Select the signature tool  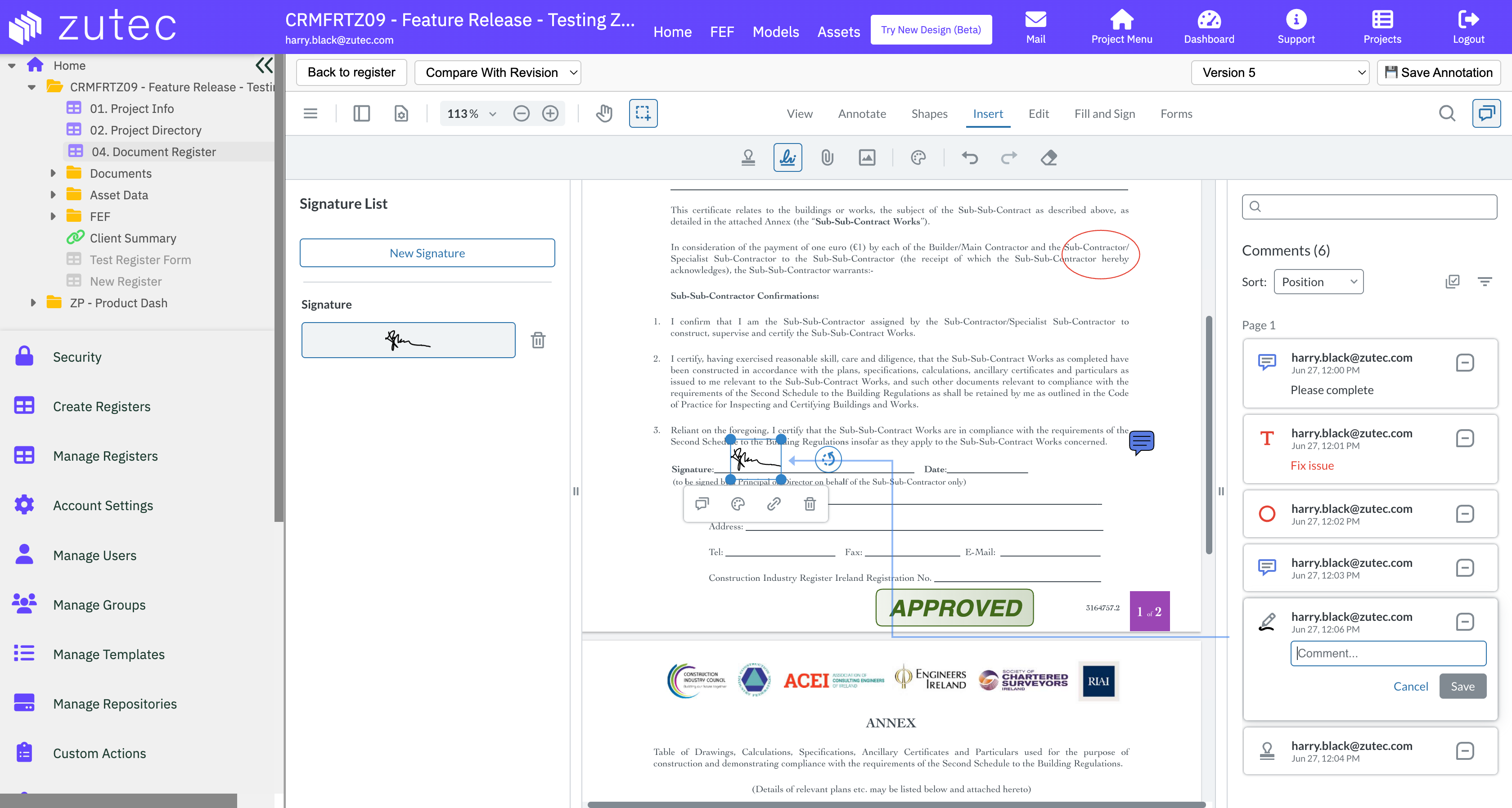(787, 157)
